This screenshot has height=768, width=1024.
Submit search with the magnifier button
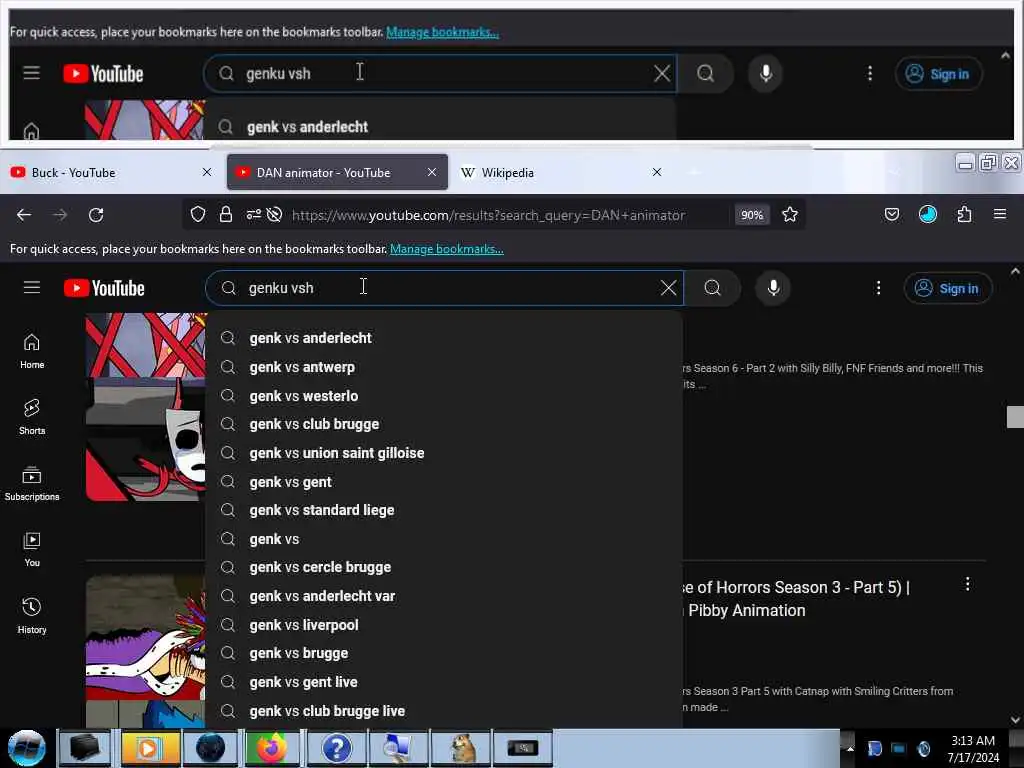click(x=712, y=288)
